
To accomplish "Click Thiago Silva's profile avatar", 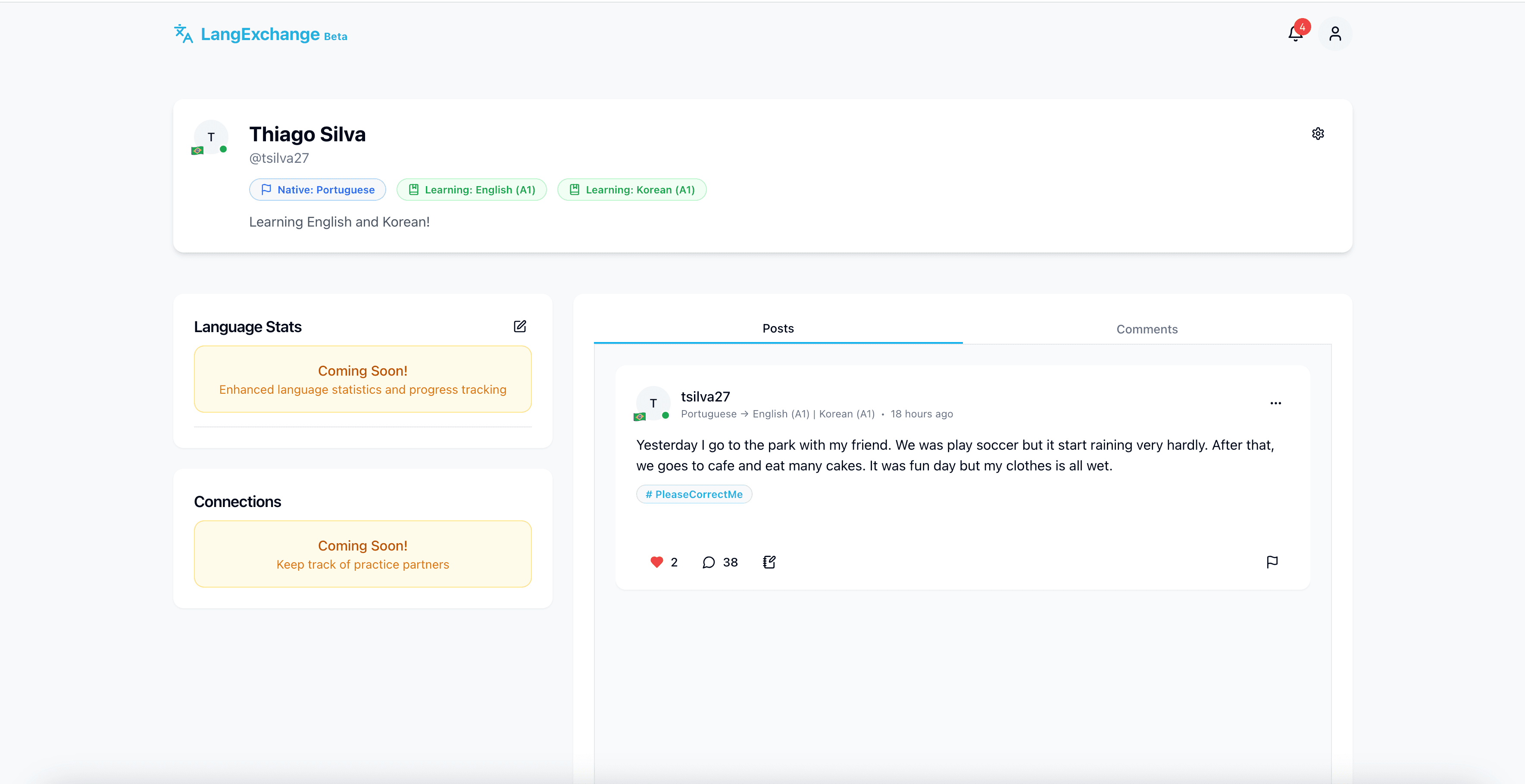I will coord(211,137).
